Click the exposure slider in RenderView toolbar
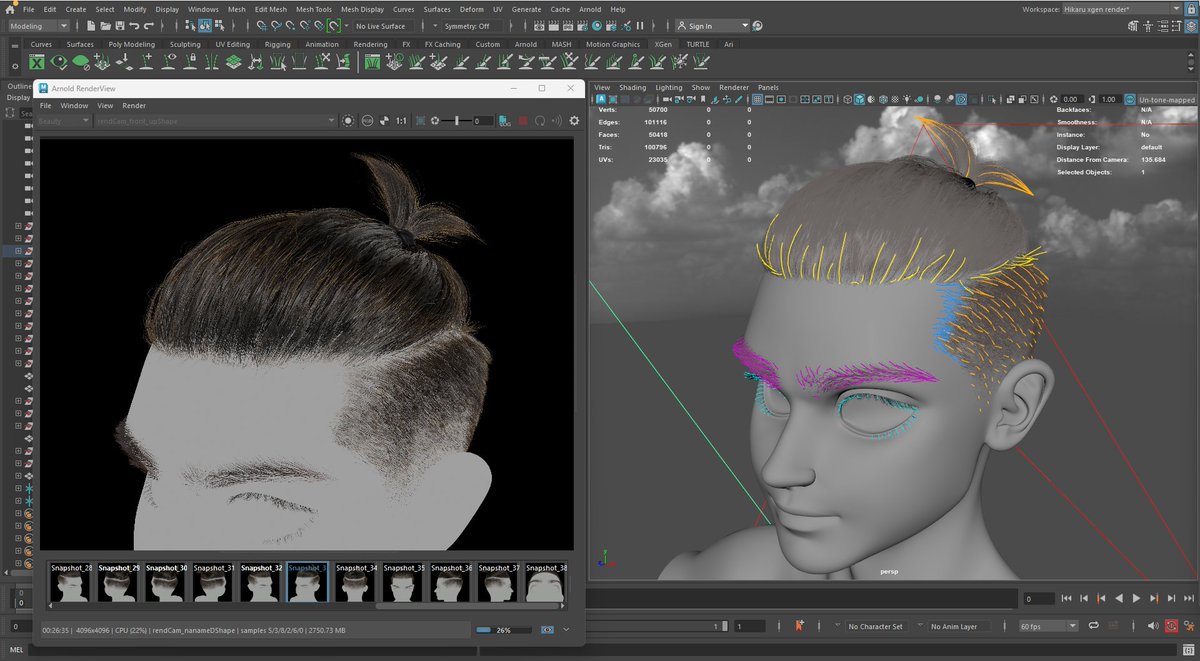 pyautogui.click(x=456, y=121)
